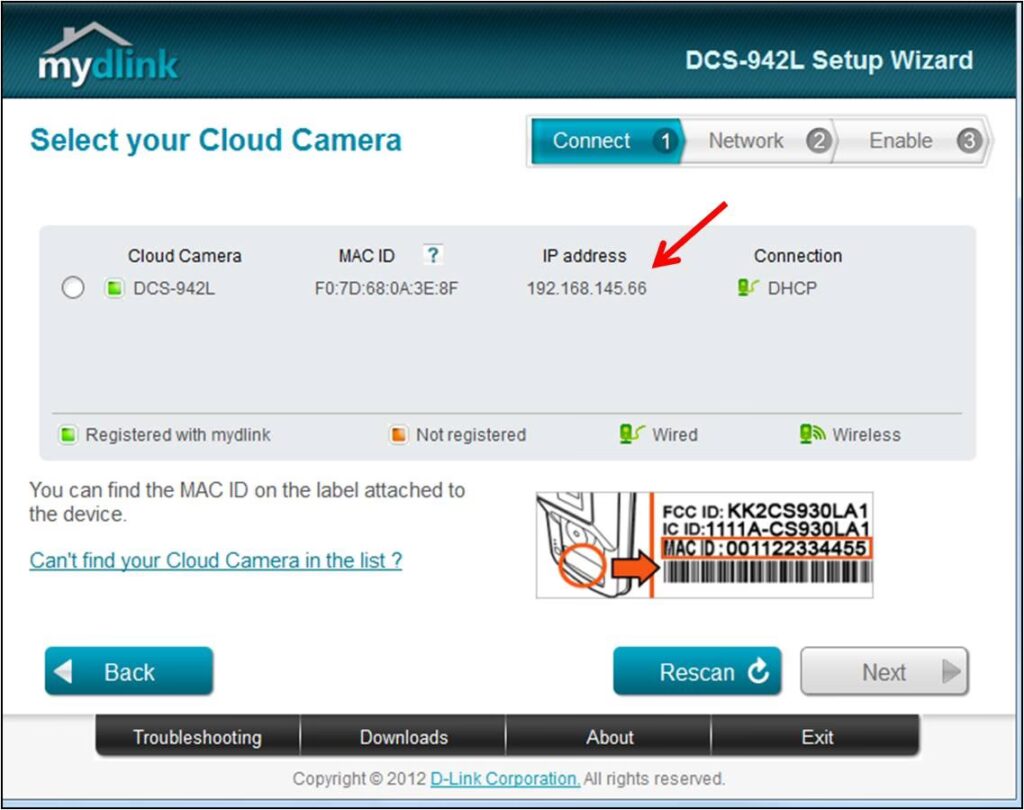
Task: Click the Wireless legend icon
Action: point(811,434)
